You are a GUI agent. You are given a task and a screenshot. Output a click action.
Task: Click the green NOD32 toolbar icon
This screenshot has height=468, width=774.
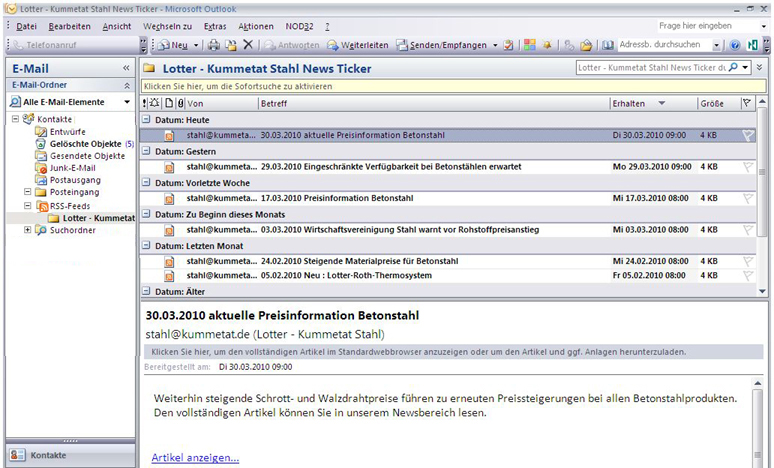pyautogui.click(x=752, y=45)
